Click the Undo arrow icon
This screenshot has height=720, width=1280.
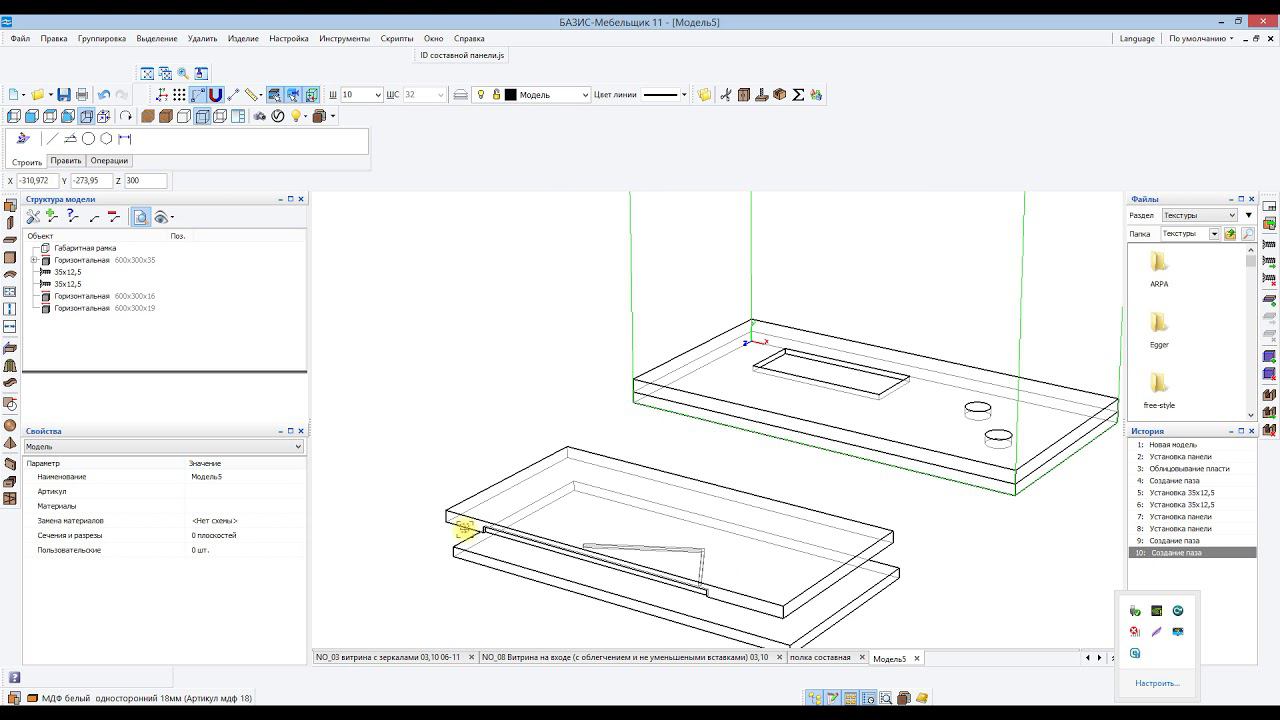(x=104, y=95)
